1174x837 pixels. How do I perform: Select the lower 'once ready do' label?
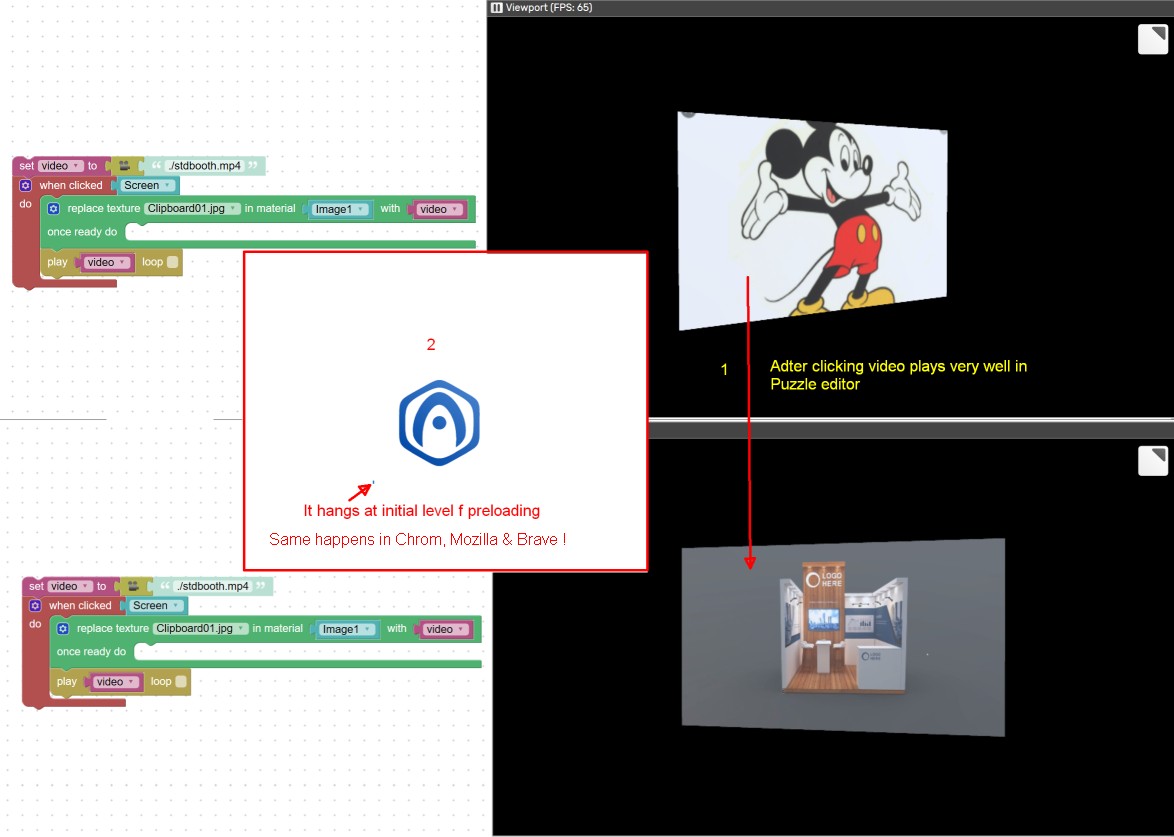[91, 652]
